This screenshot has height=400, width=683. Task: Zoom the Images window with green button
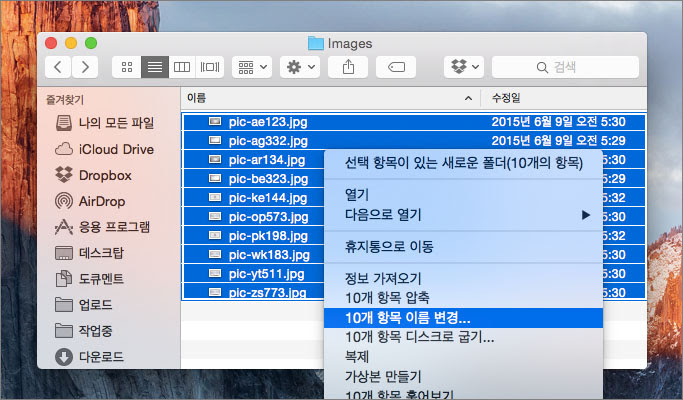click(91, 43)
